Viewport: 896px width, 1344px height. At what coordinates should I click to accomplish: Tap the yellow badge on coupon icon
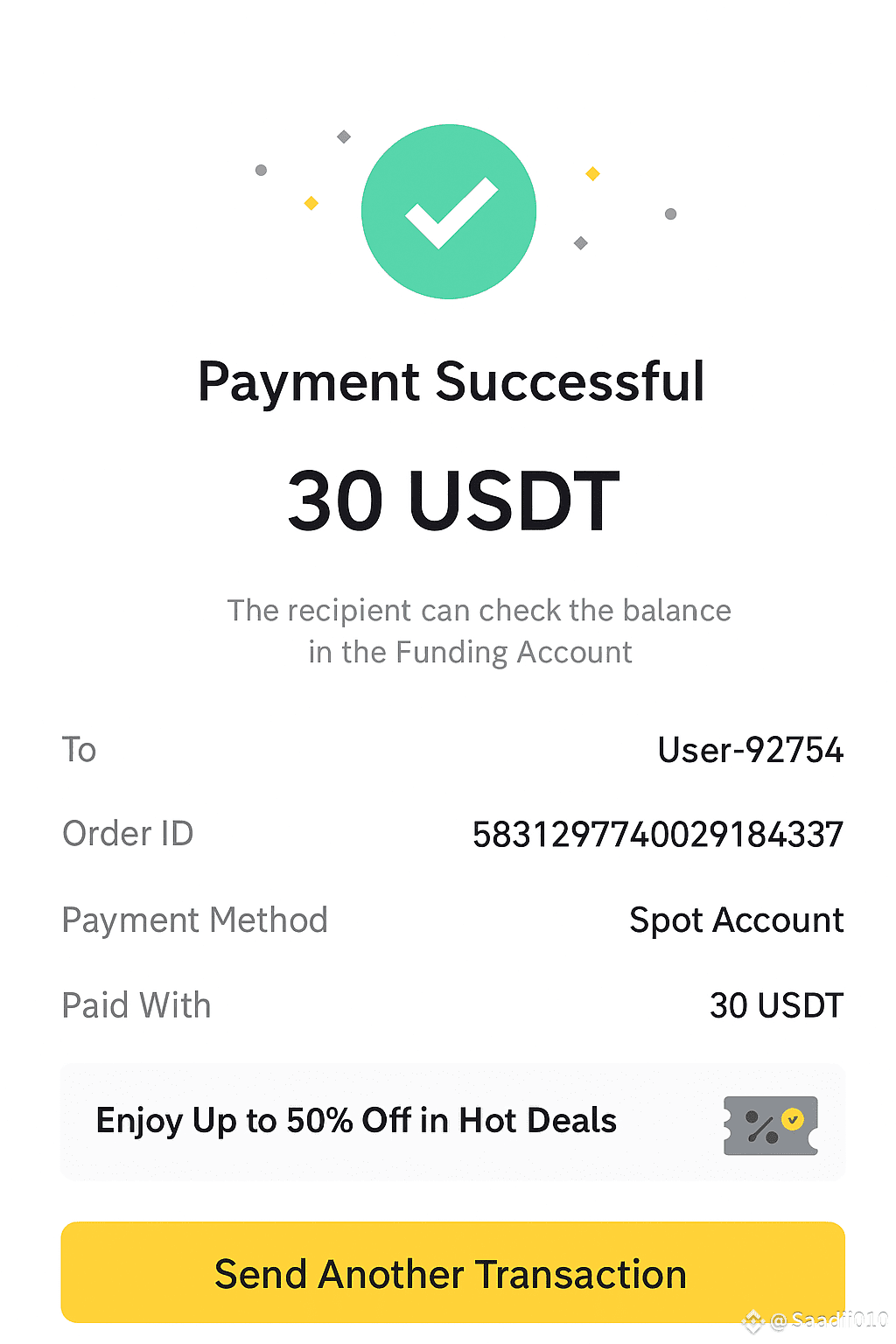coord(793,1119)
